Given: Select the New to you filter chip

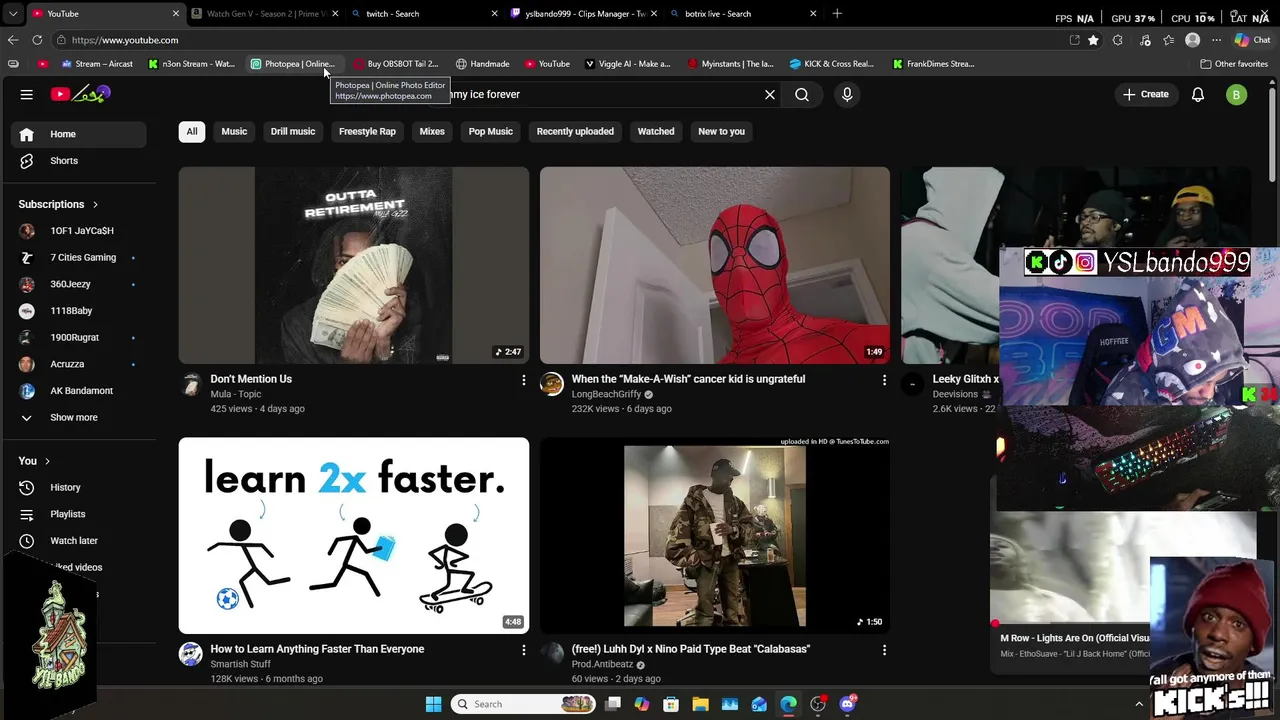Looking at the screenshot, I should (721, 131).
